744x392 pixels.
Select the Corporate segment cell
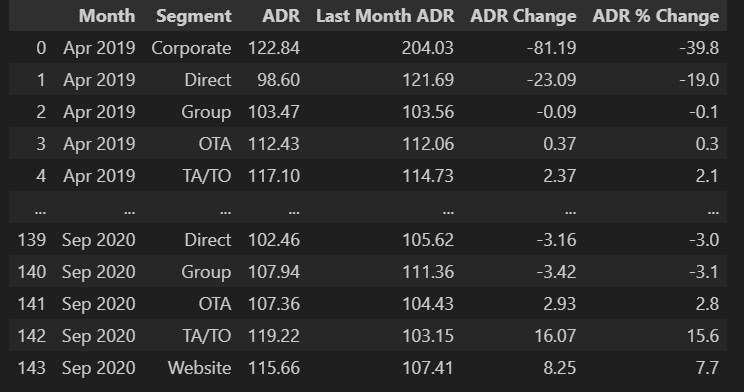tap(191, 48)
